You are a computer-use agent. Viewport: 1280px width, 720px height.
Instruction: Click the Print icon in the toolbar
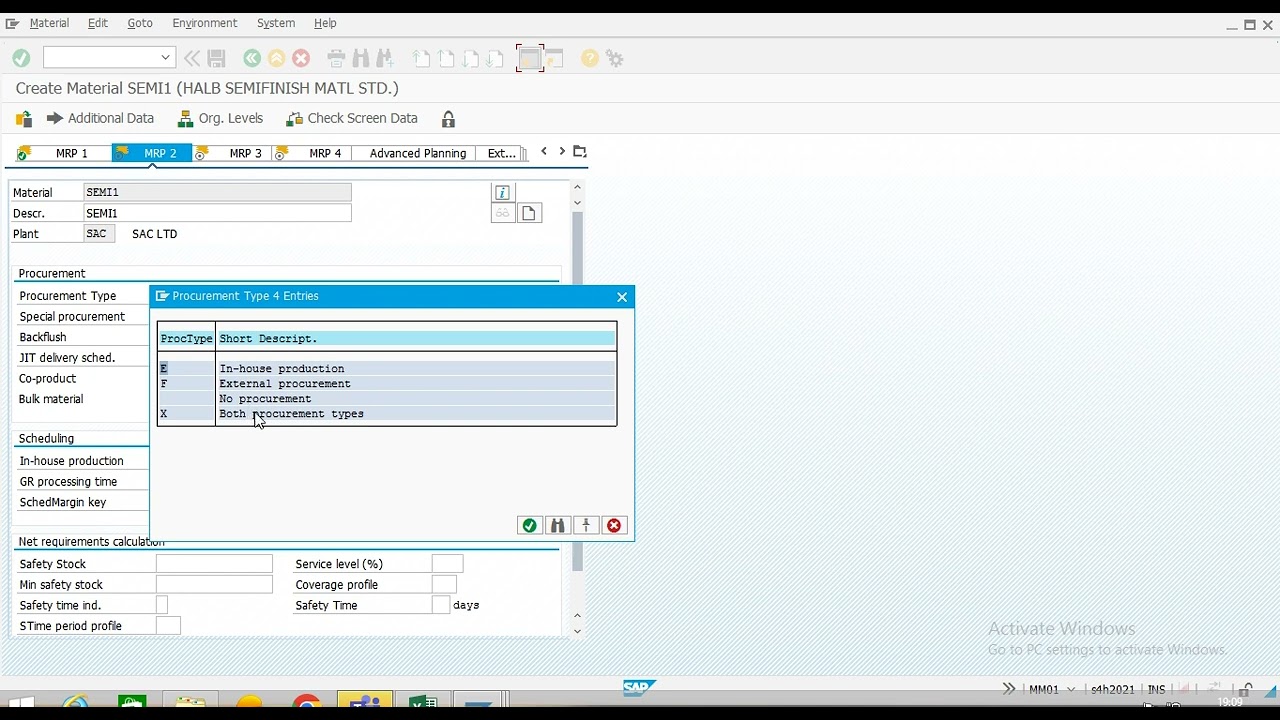tap(336, 59)
